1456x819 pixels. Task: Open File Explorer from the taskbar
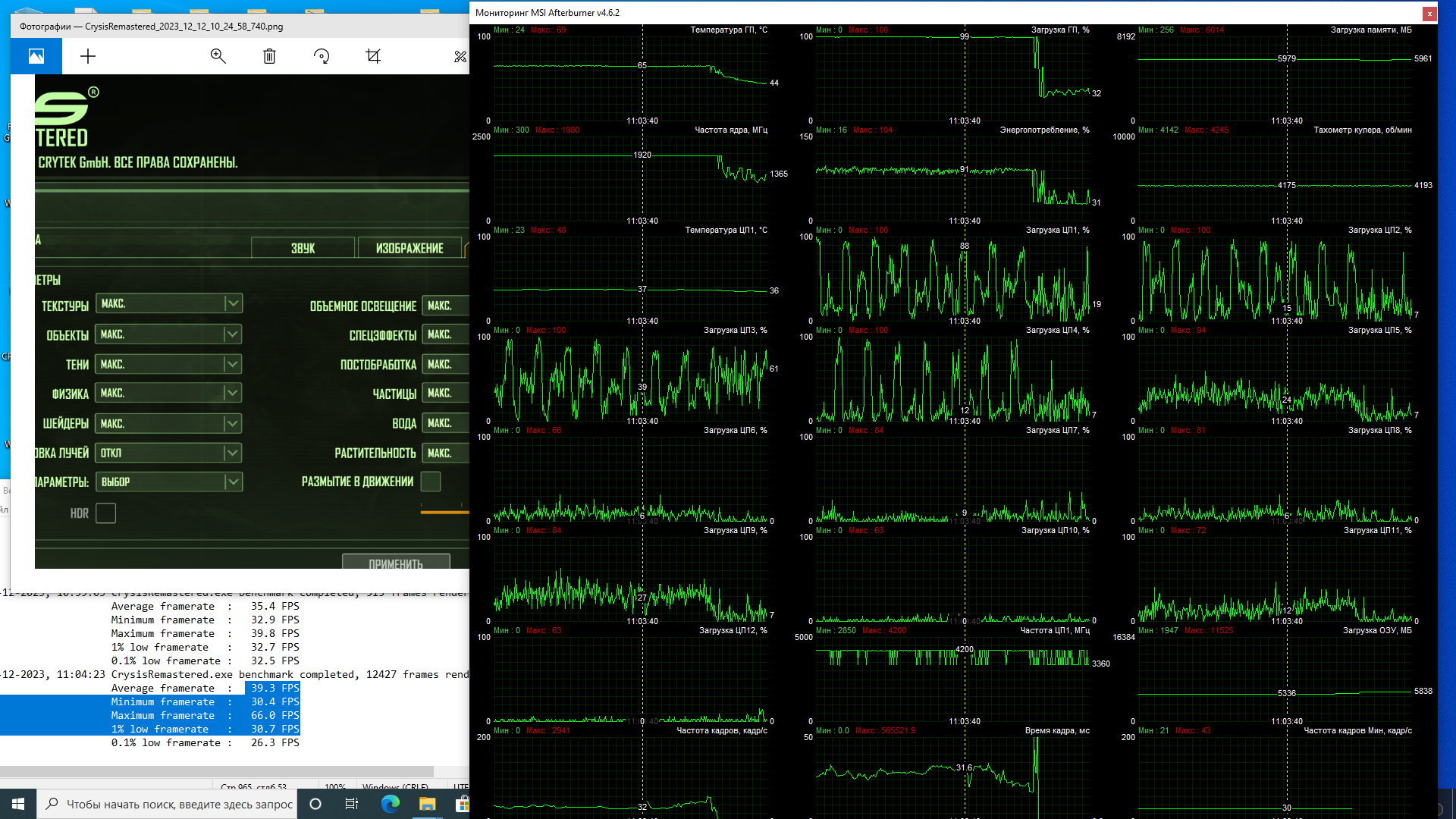(x=427, y=804)
